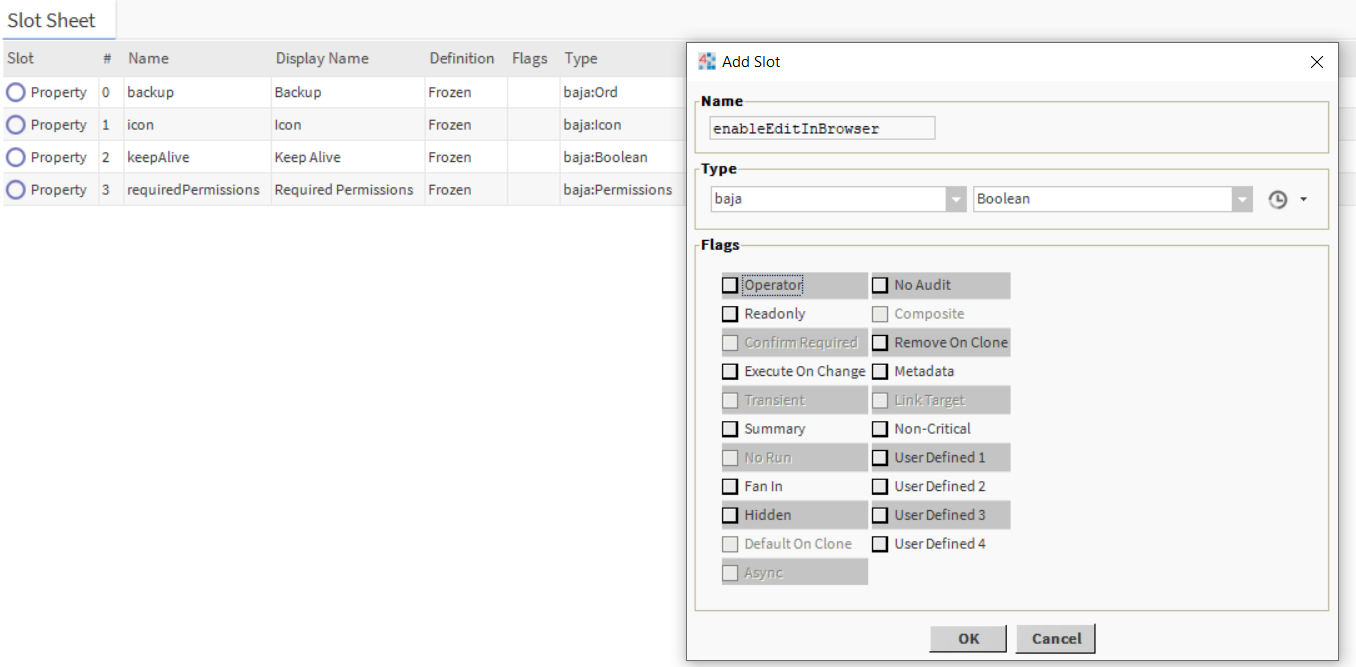Close the Add Slot dialog
Viewport: 1356px width, 667px height.
point(1316,62)
